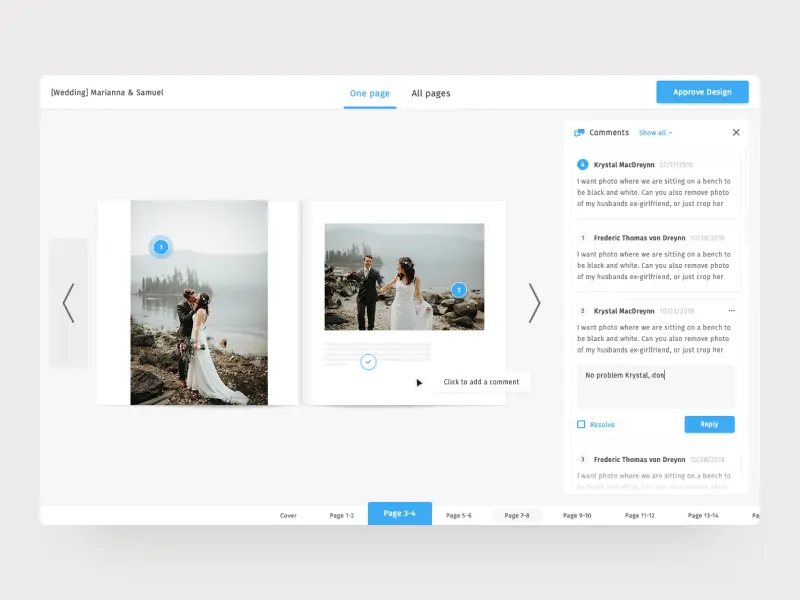Click the caption text lines under right photo
This screenshot has height=600, width=800.
tap(377, 354)
